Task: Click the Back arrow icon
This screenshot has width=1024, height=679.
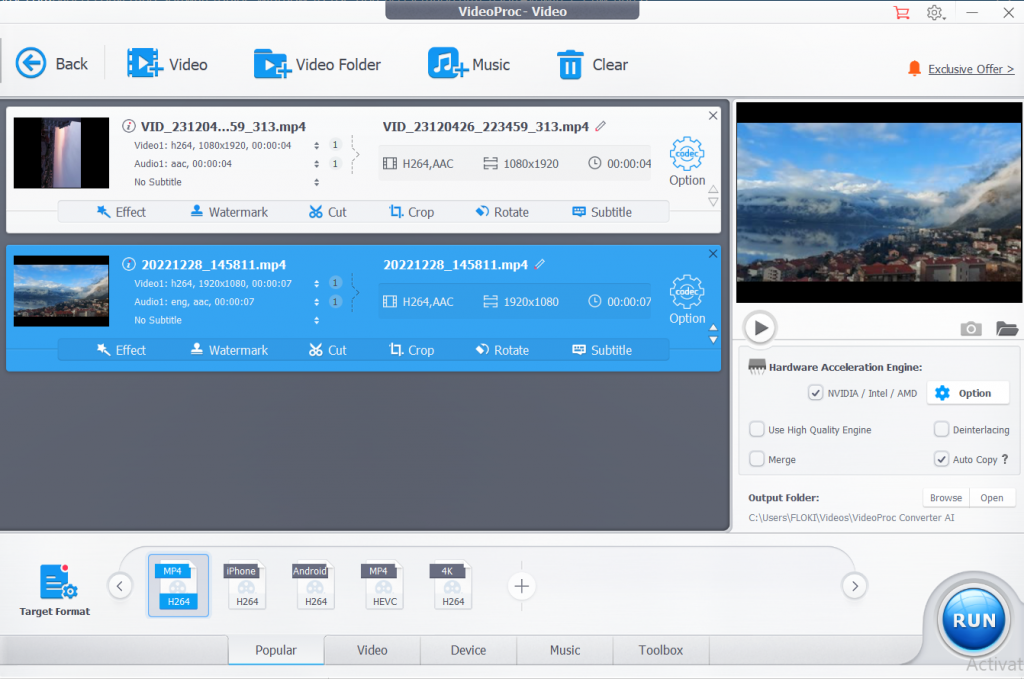Action: click(x=31, y=64)
